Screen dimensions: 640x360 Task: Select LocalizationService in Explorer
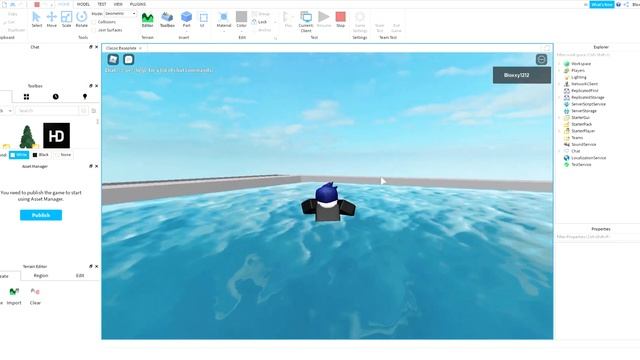(x=589, y=158)
